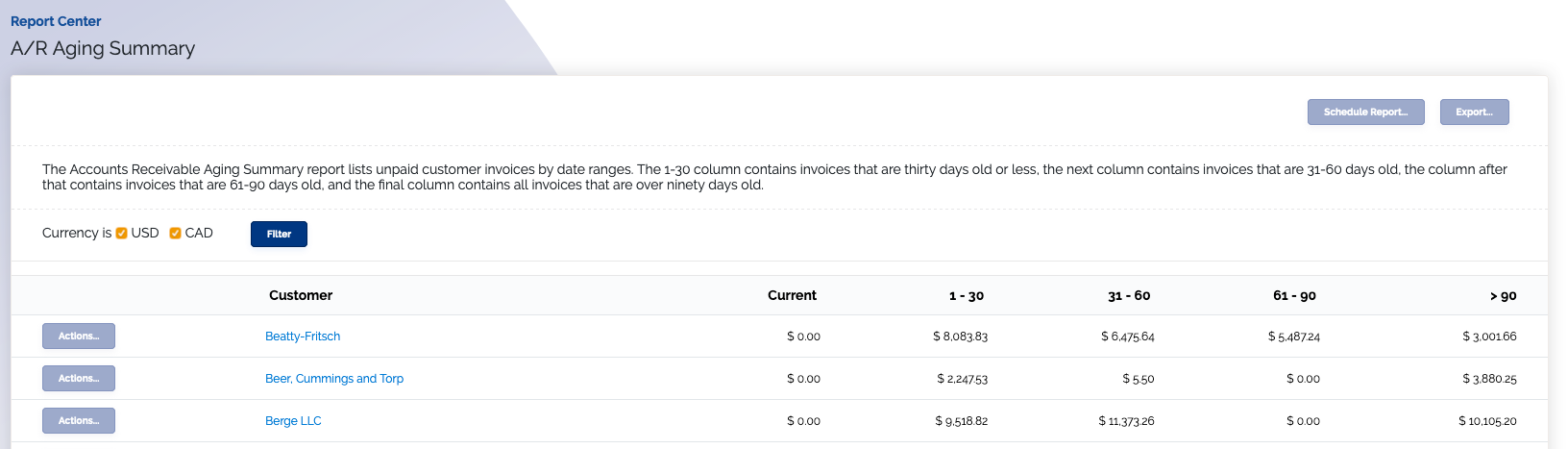Click the 1 - 30 column header
1568x449 pixels.
(967, 296)
